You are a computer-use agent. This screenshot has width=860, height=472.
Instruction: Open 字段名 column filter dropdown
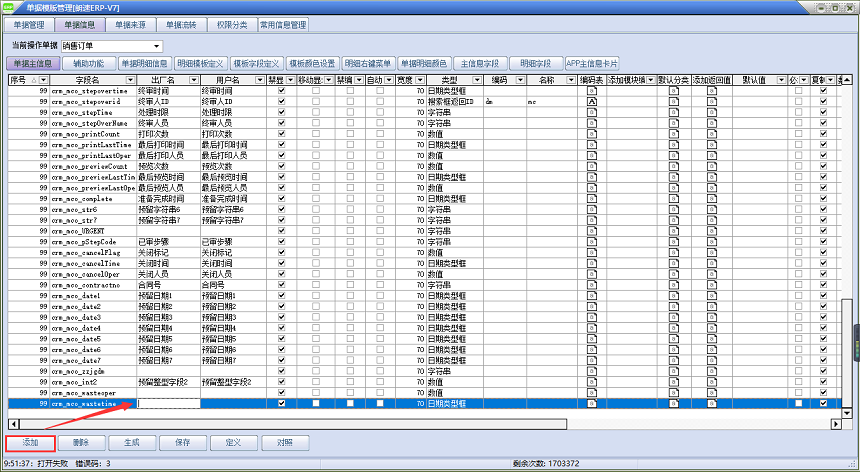(x=130, y=81)
